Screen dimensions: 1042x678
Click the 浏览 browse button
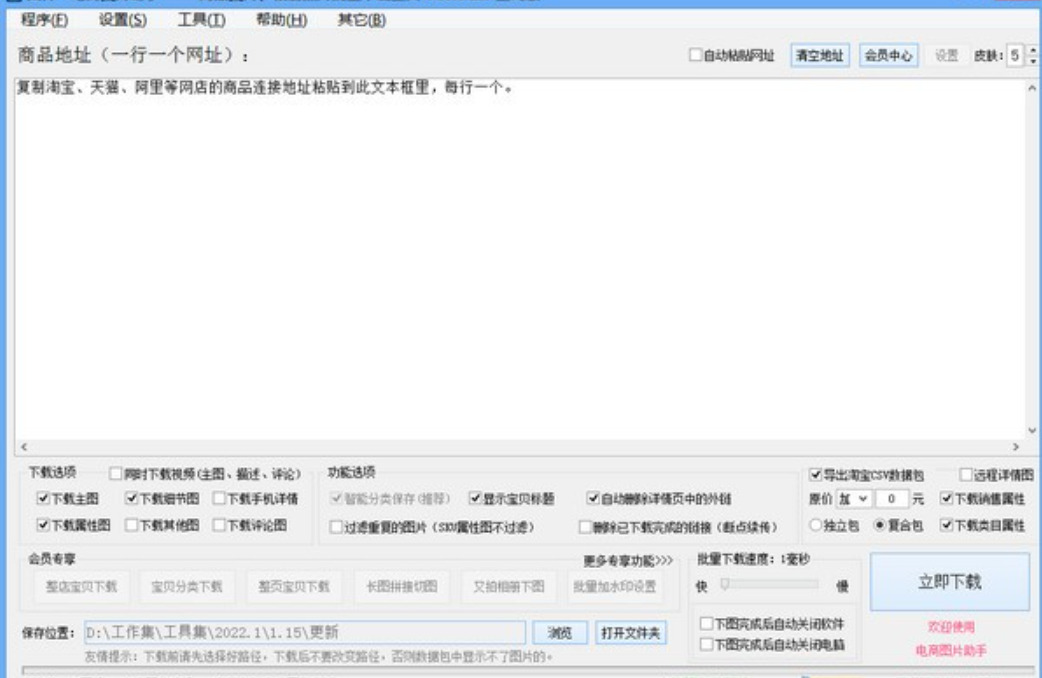[x=560, y=633]
